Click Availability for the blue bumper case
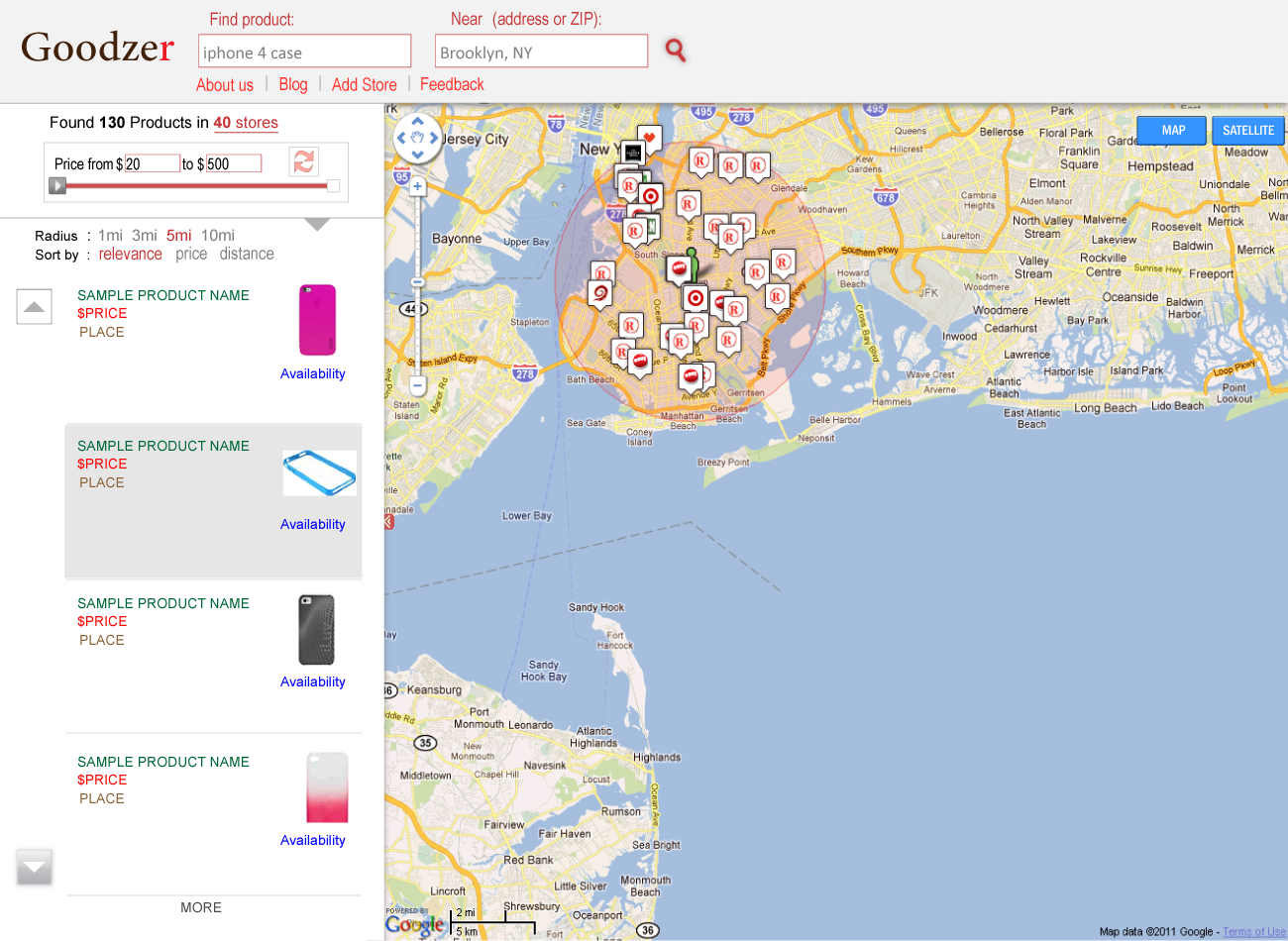Image resolution: width=1288 pixels, height=941 pixels. point(313,524)
